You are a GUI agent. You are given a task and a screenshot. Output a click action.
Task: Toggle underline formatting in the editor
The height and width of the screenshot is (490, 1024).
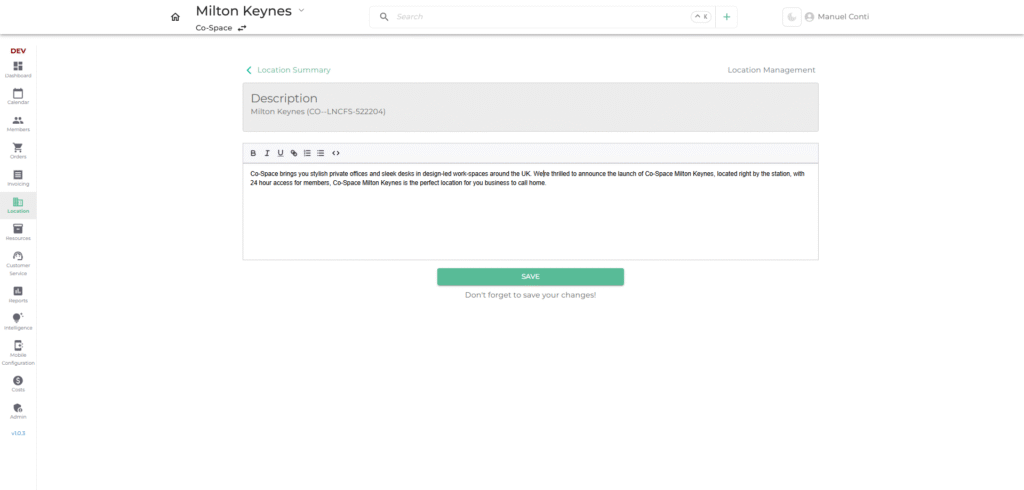280,153
